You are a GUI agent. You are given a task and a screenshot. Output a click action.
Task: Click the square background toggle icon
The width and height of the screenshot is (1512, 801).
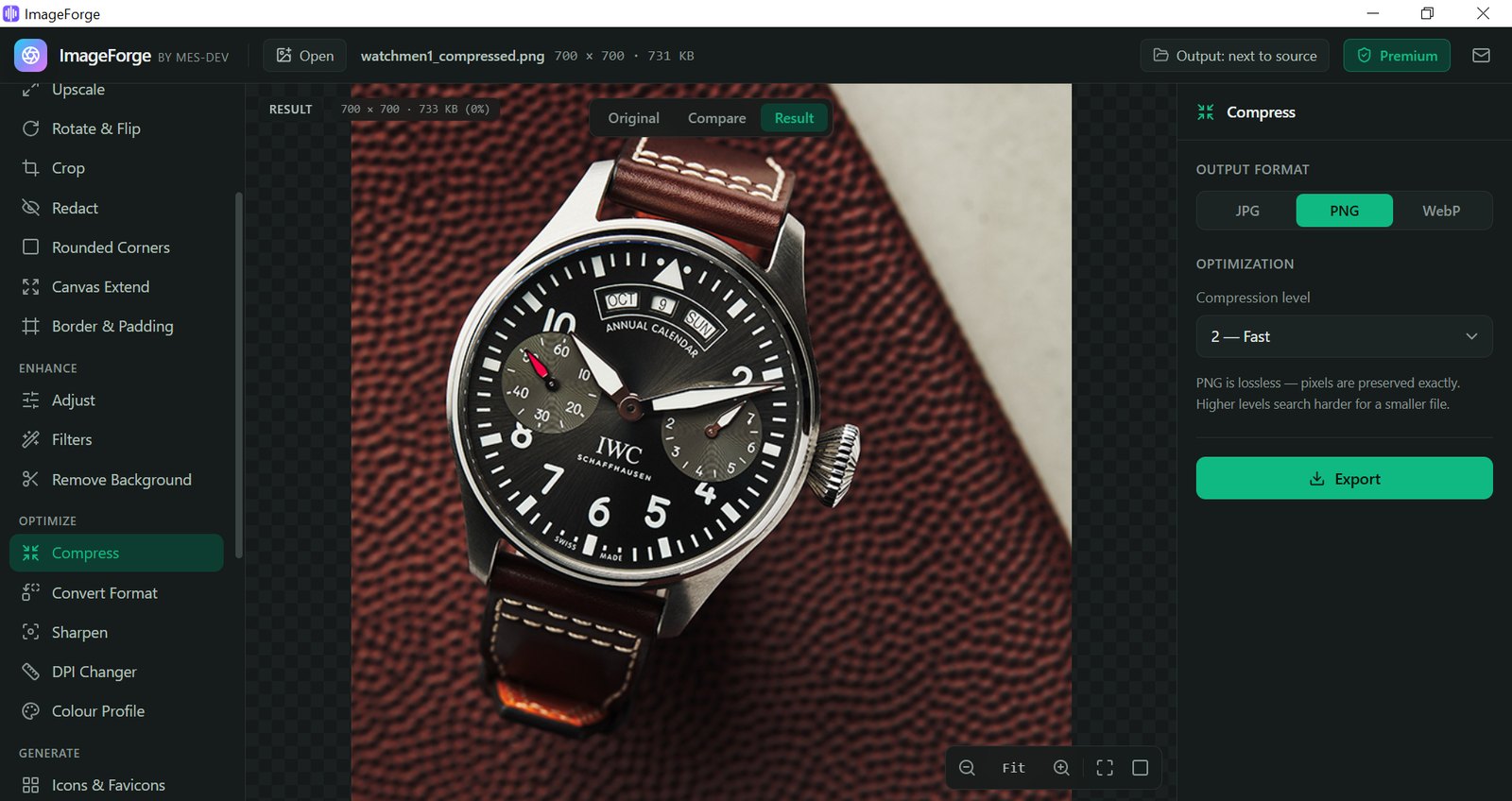pos(1141,768)
